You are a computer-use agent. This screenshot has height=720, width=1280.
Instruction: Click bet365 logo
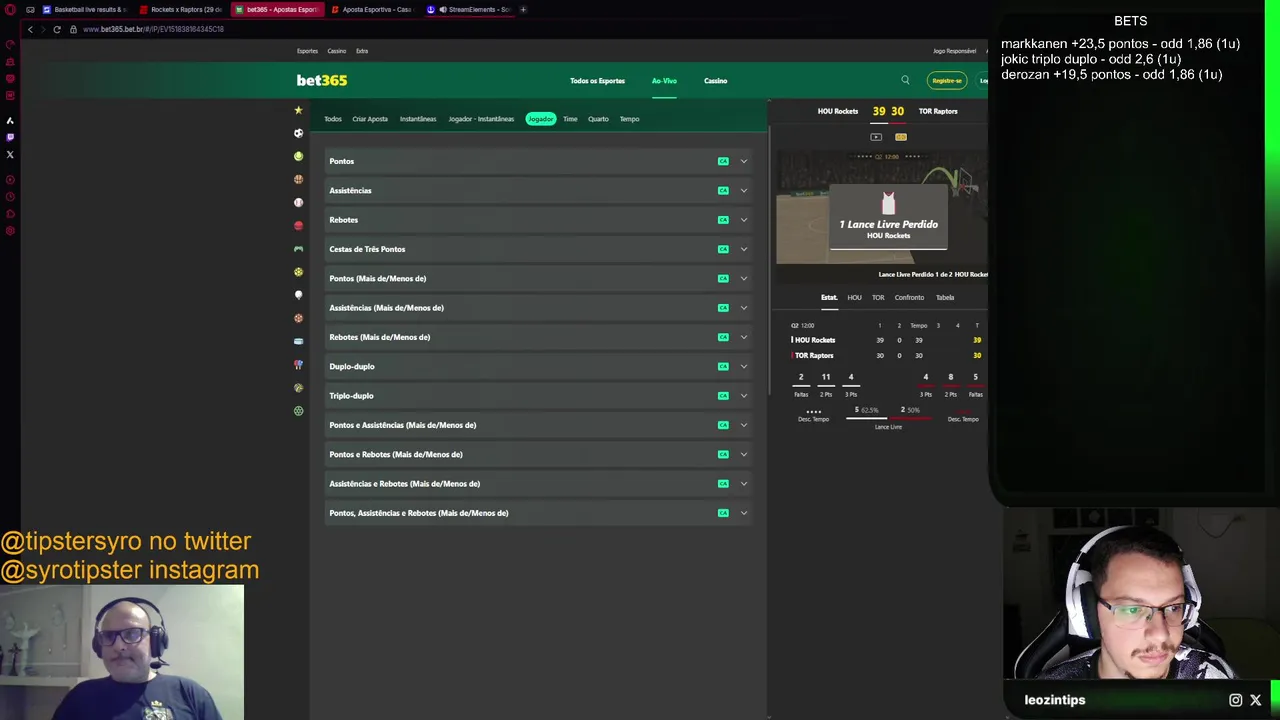click(322, 80)
